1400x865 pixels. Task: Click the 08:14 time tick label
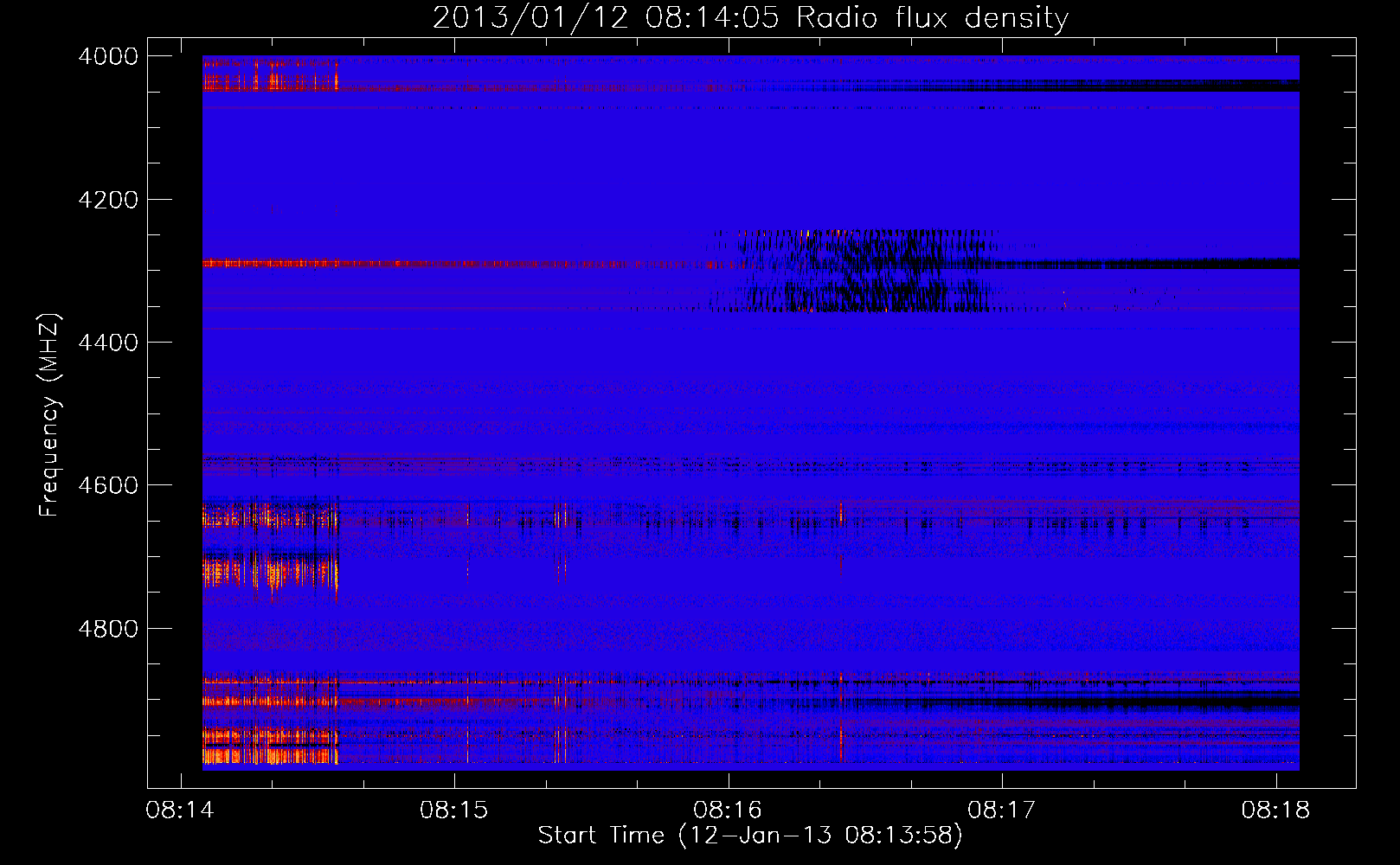[180, 811]
